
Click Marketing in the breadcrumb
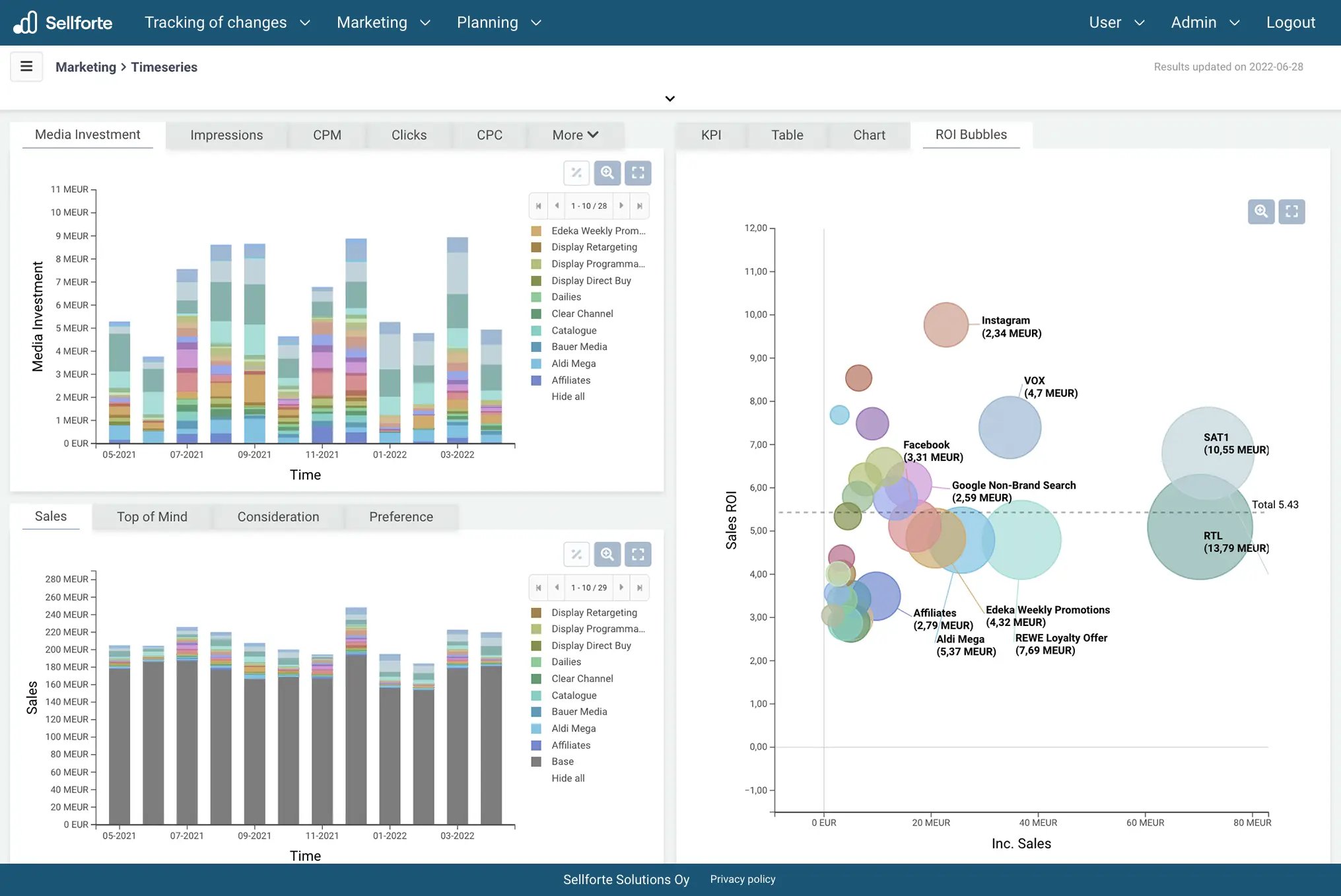click(86, 67)
